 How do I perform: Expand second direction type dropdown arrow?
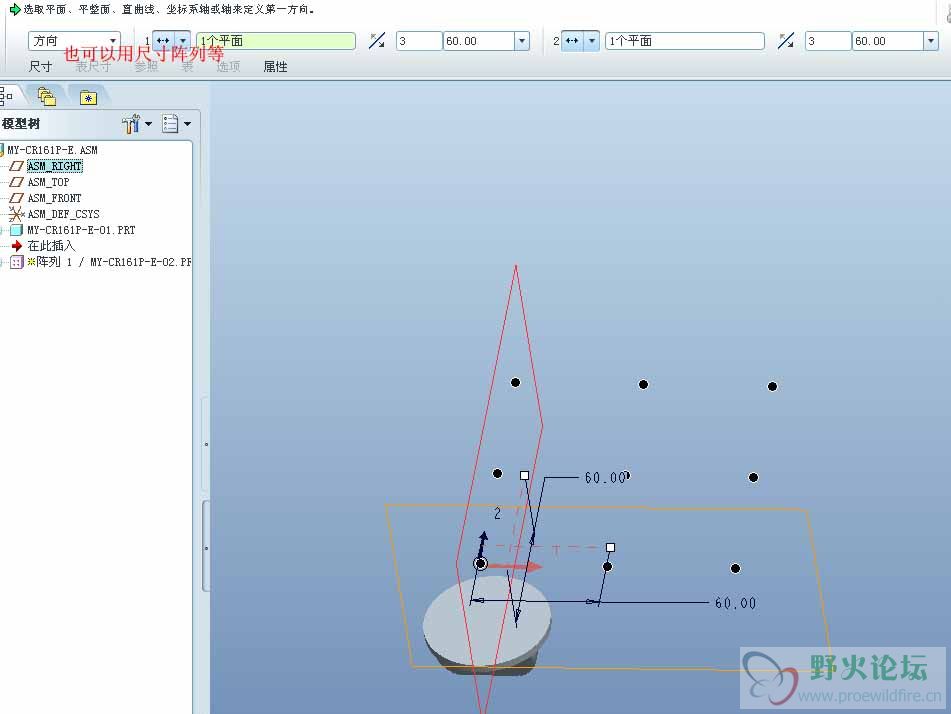(x=592, y=41)
